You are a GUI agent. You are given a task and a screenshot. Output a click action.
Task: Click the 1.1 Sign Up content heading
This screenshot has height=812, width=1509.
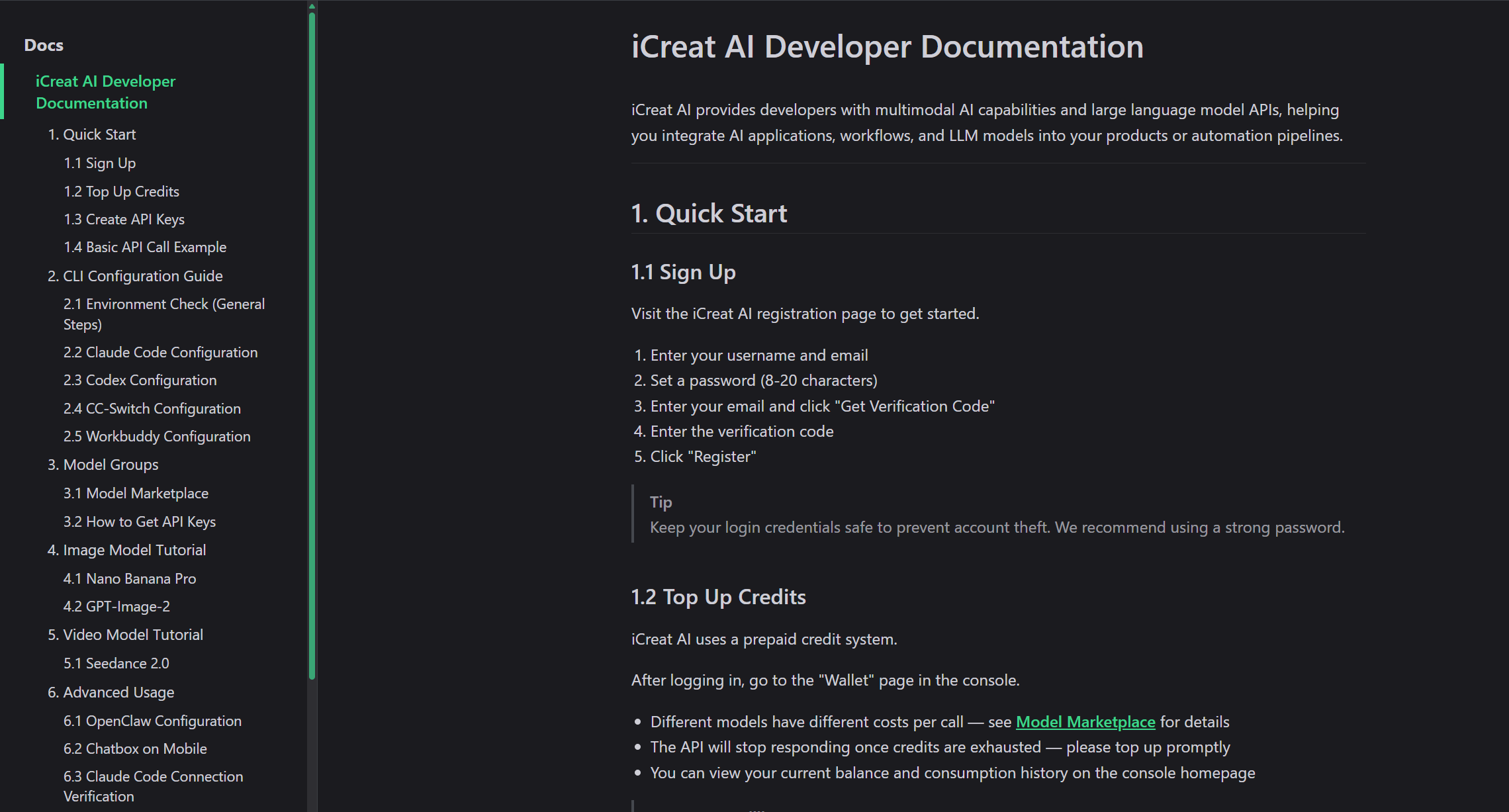pos(683,272)
